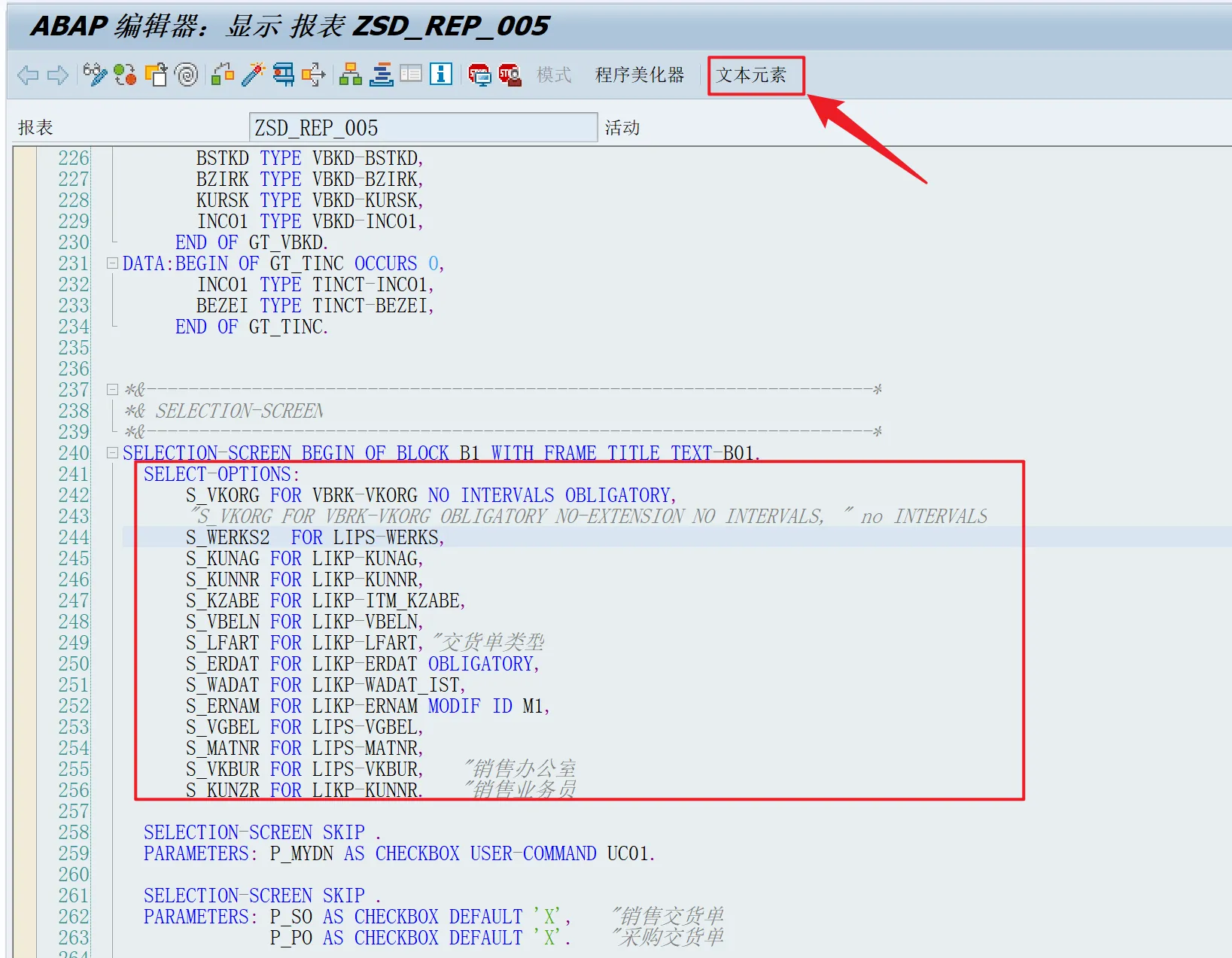Toggle Display/Change mode with the glasses-pencil icon
The height and width of the screenshot is (958, 1232).
[95, 75]
